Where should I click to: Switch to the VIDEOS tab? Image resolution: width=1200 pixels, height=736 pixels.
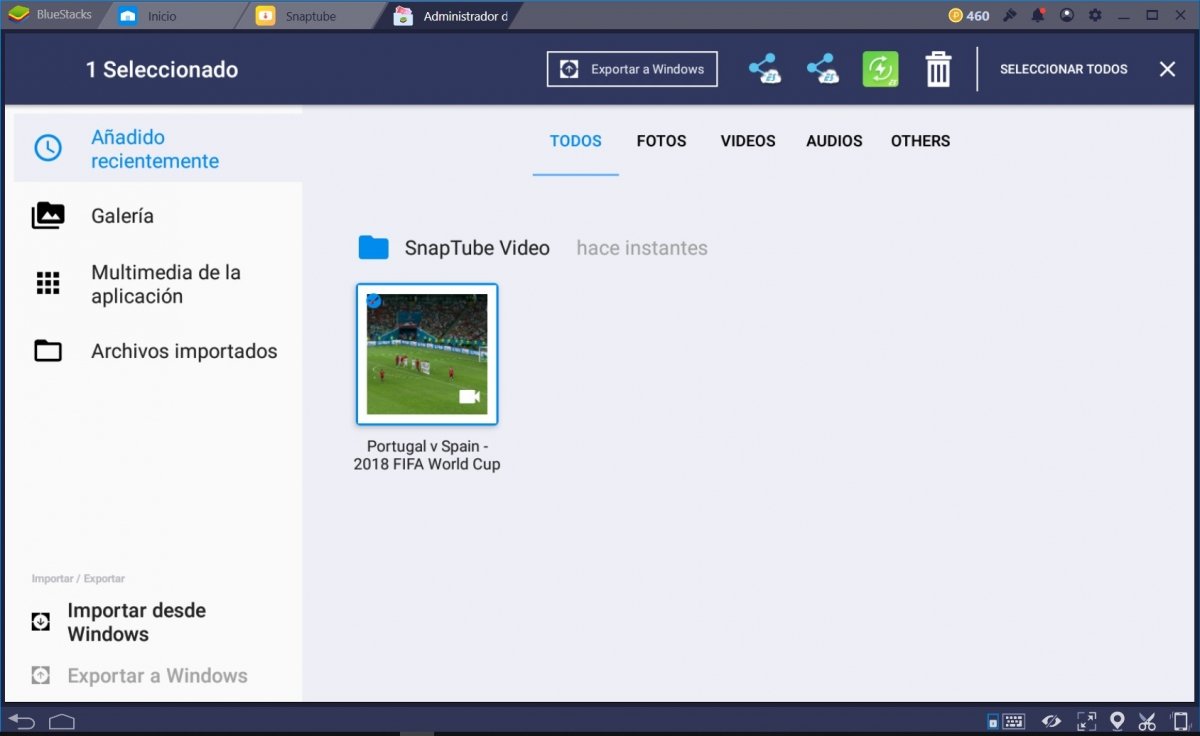tap(748, 141)
